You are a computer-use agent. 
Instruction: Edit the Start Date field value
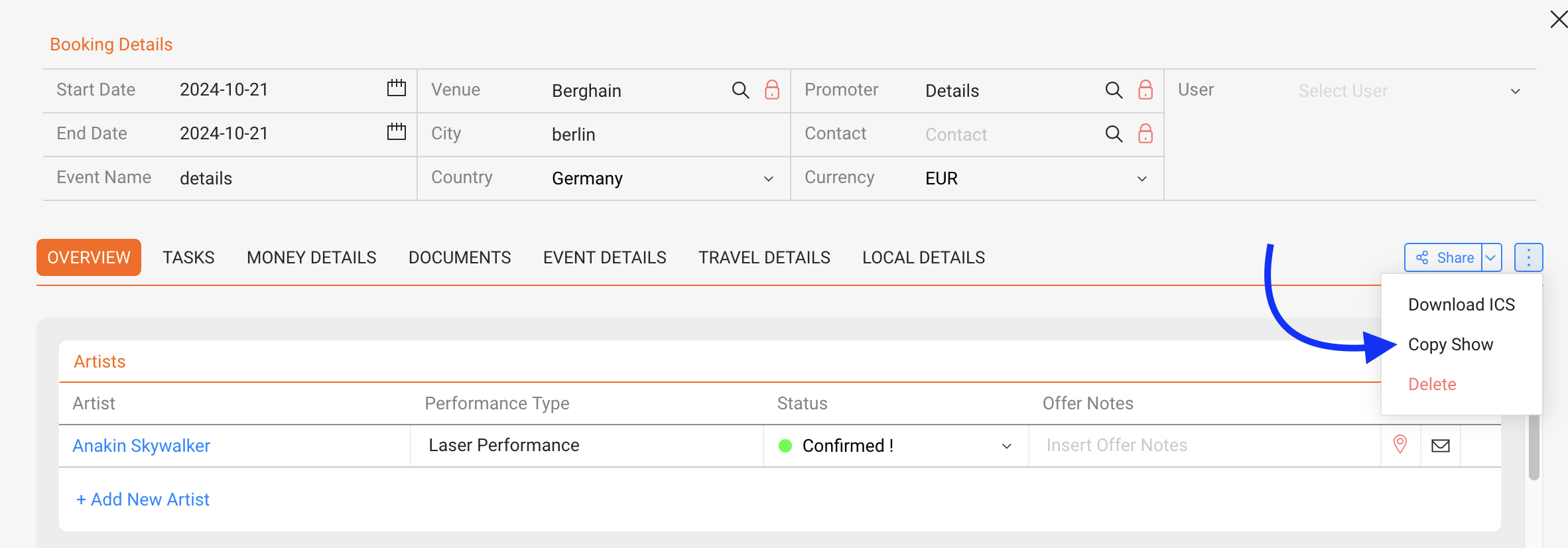(224, 90)
